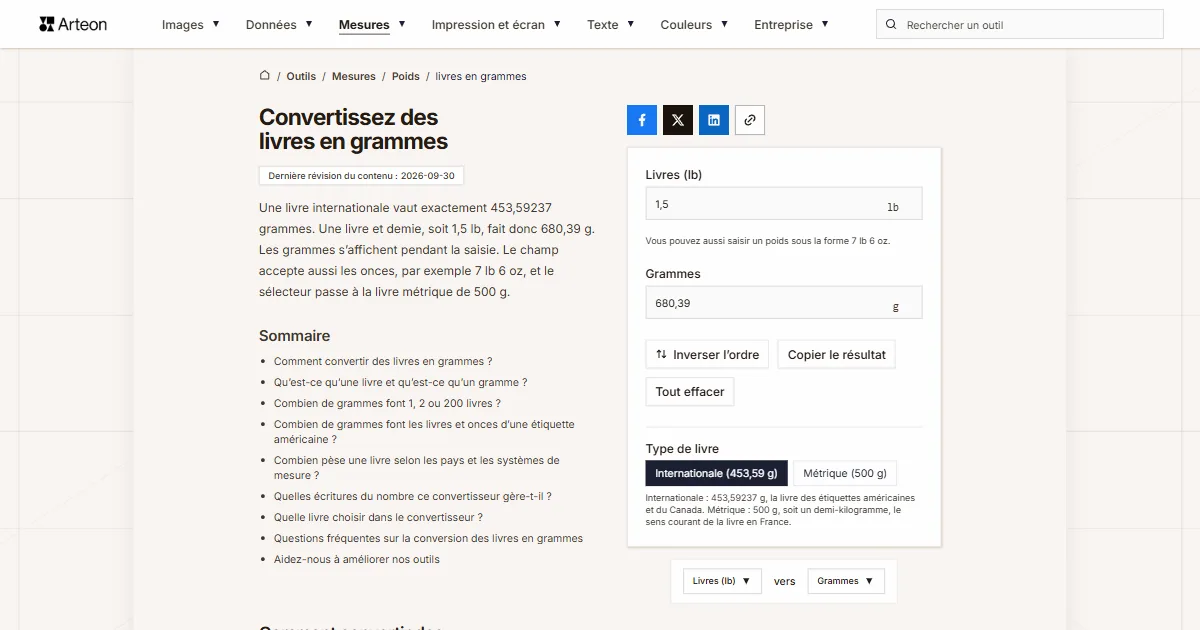Jump to Comment convertir des livres en grammes
The image size is (1200, 630).
pyautogui.click(x=383, y=362)
